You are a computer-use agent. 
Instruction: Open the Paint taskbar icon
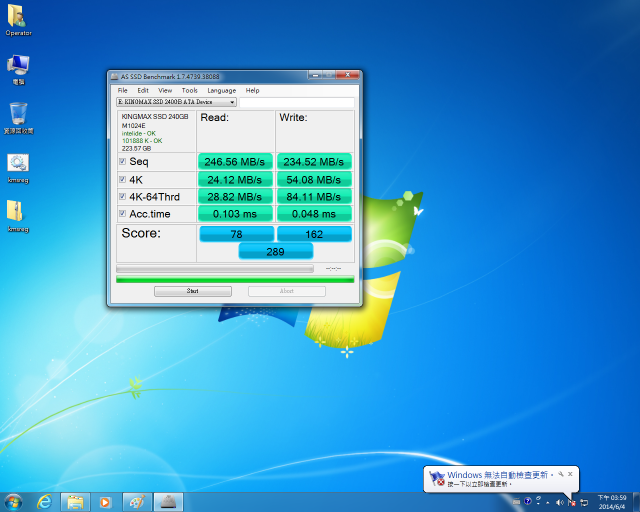click(137, 502)
